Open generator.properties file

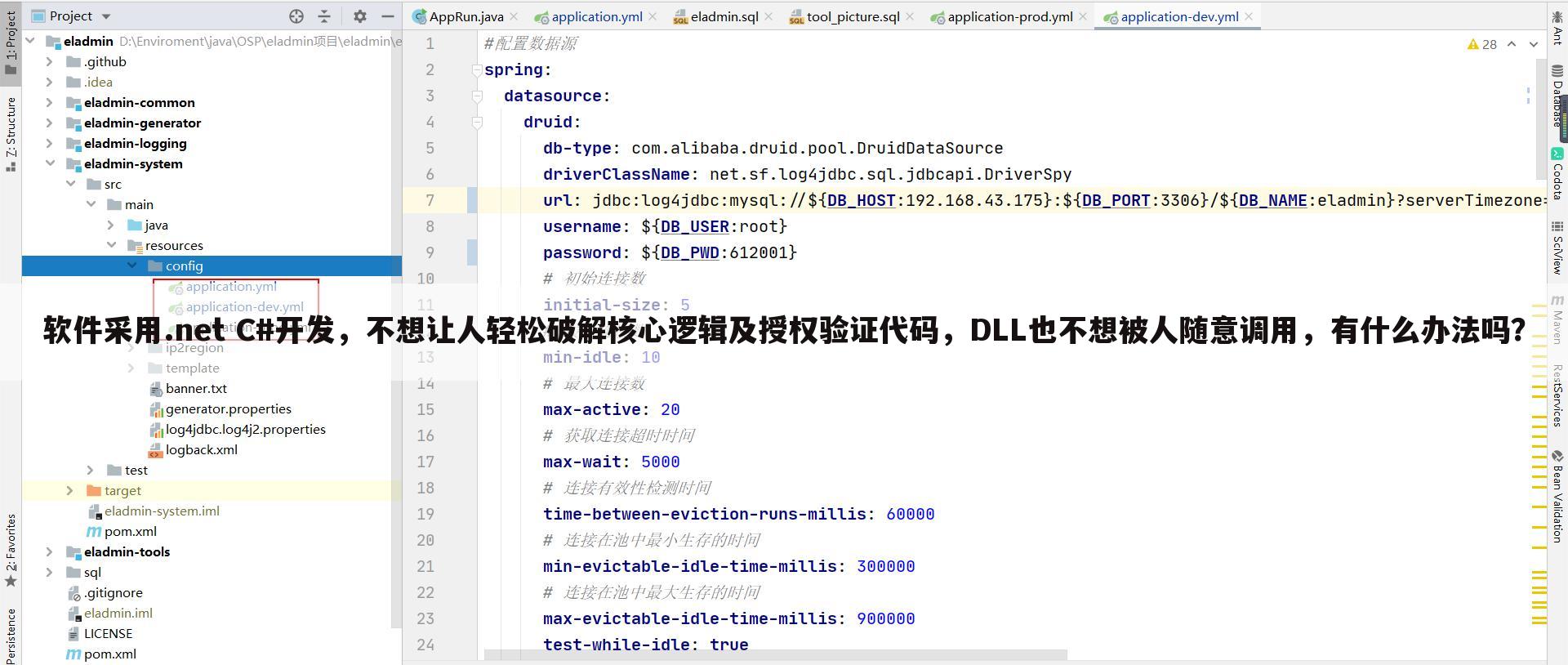coord(229,408)
